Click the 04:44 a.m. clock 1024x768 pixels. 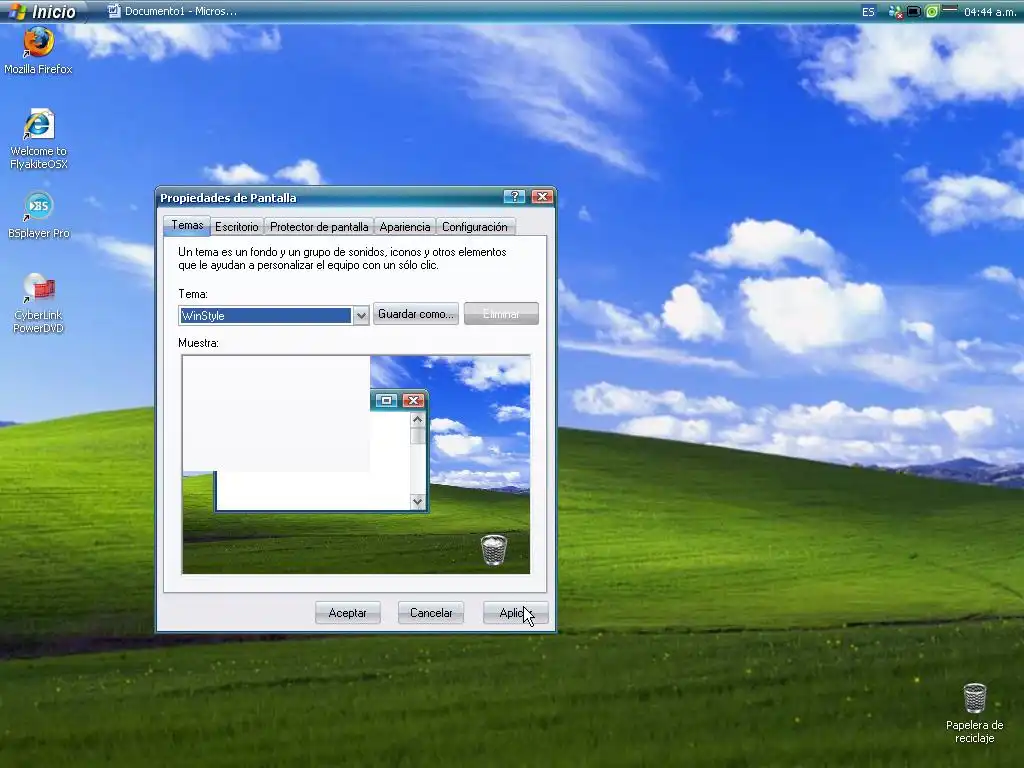point(990,12)
